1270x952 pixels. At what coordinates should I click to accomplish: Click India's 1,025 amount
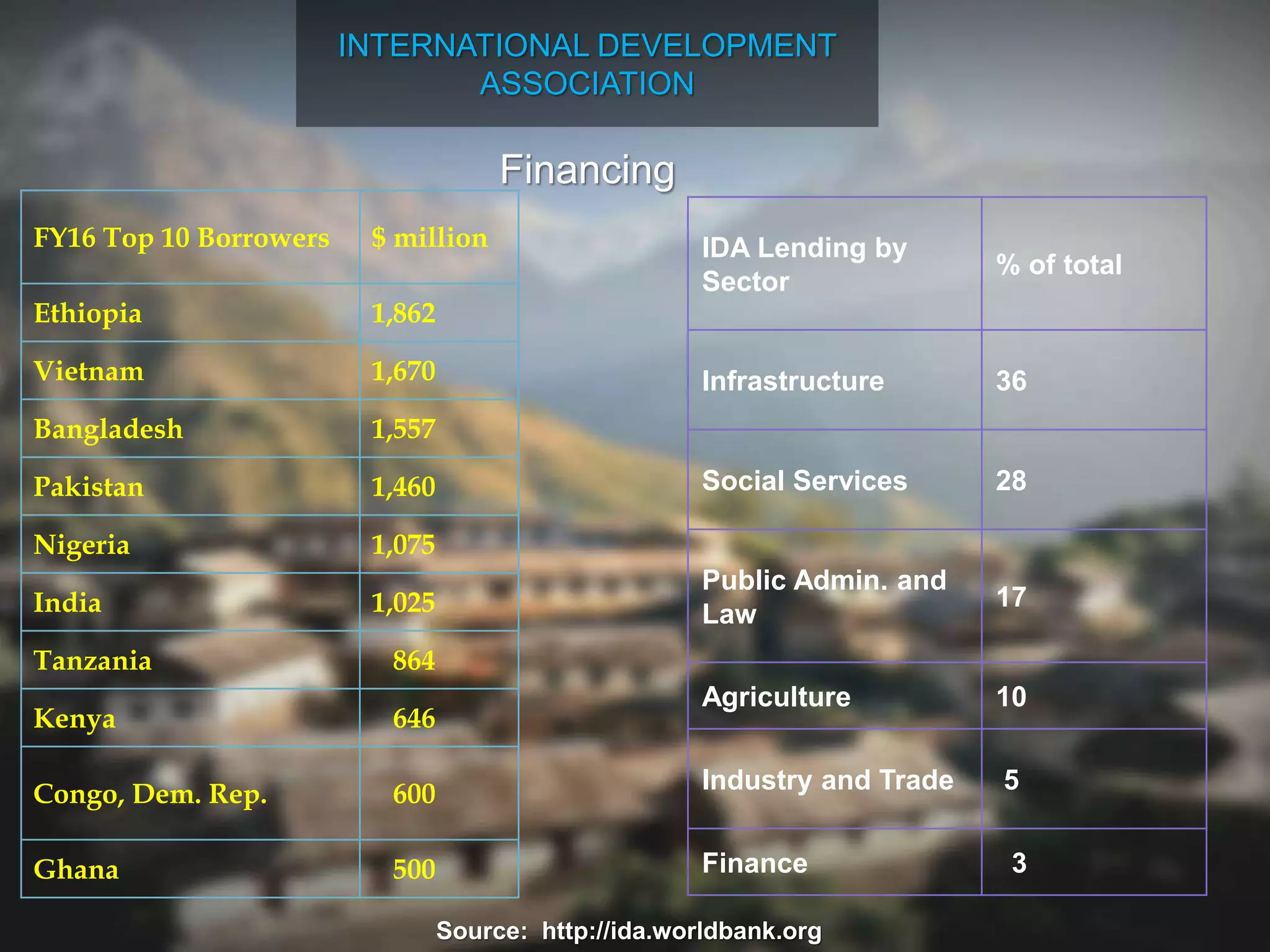pyautogui.click(x=403, y=601)
